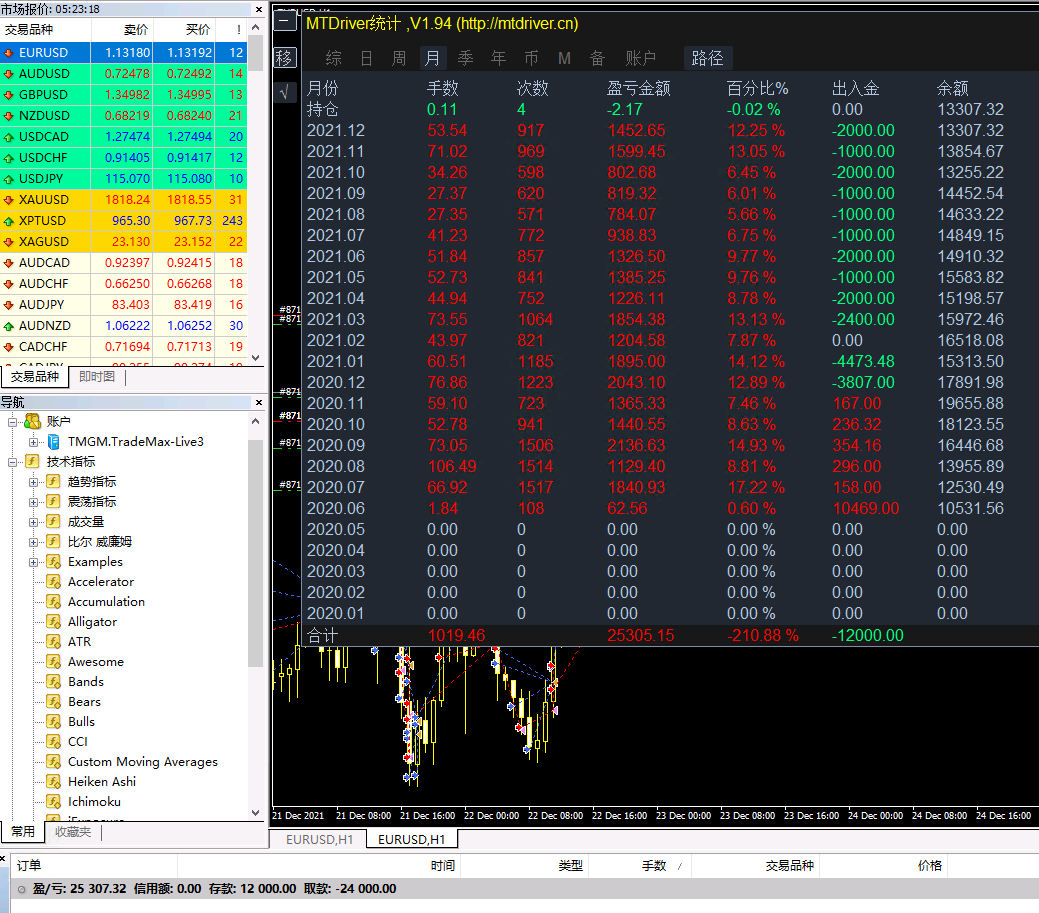Expand the 趋势指标 tree node
Image resolution: width=1039 pixels, height=913 pixels.
pyautogui.click(x=33, y=482)
